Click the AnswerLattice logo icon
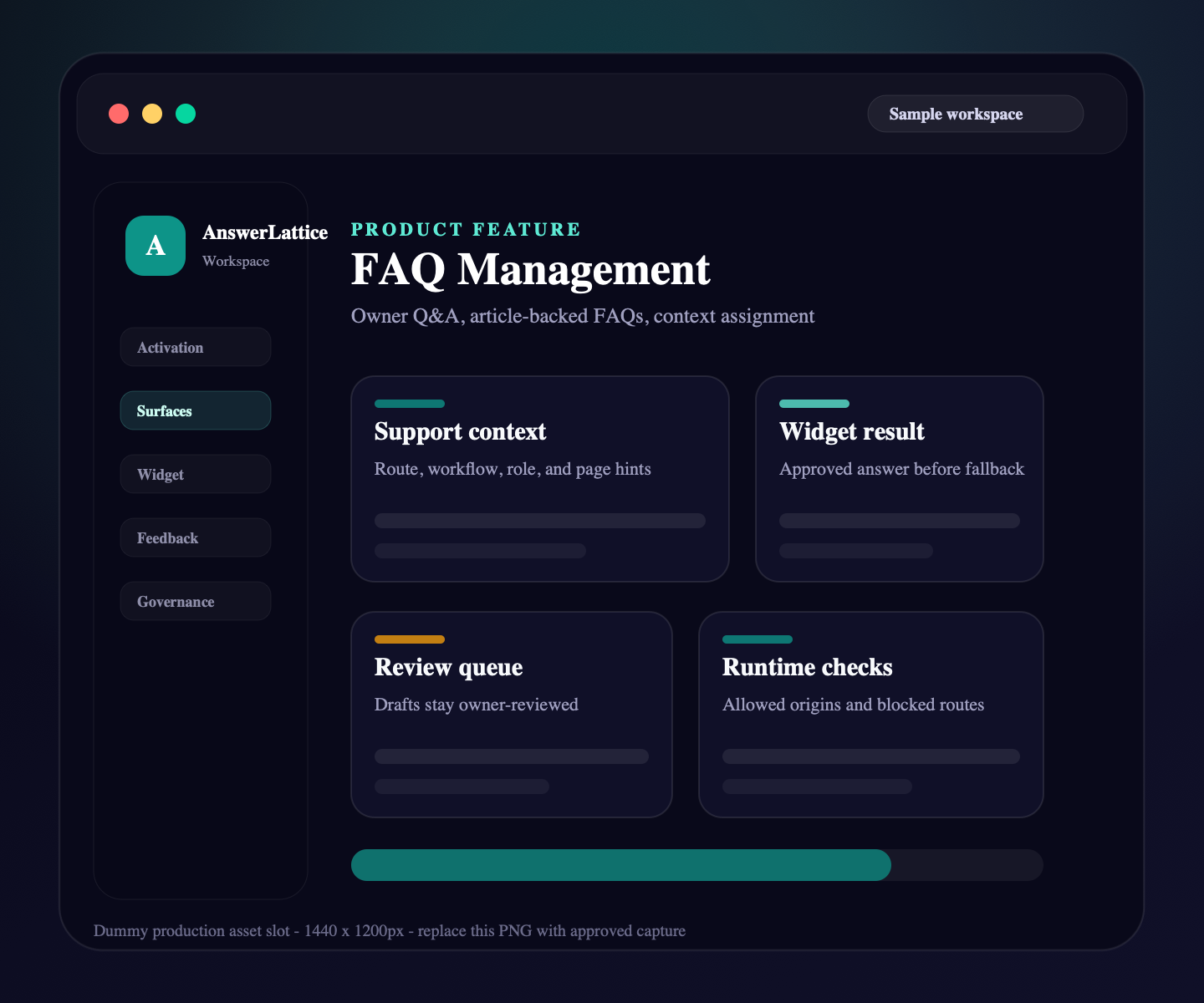This screenshot has width=1204, height=1003. (x=156, y=246)
